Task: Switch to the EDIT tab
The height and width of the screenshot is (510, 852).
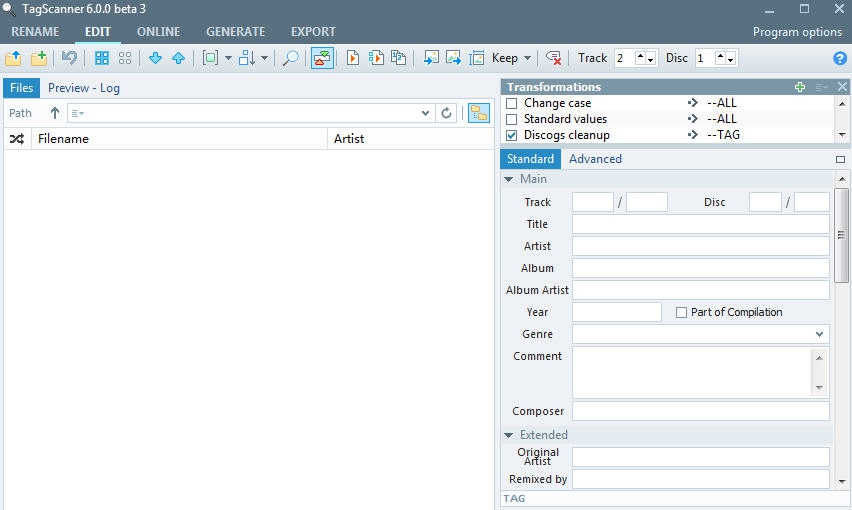Action: pyautogui.click(x=98, y=32)
